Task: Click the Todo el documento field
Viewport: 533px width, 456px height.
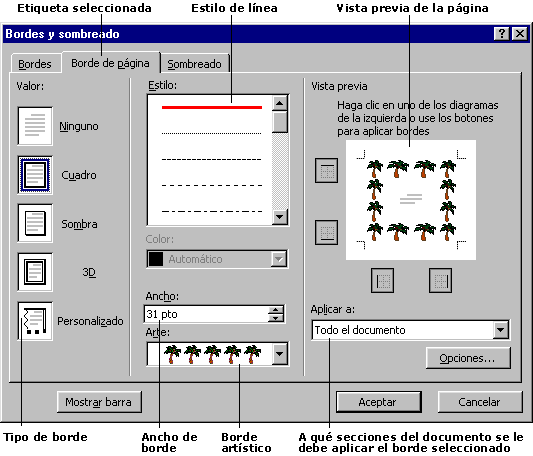Action: pyautogui.click(x=402, y=330)
